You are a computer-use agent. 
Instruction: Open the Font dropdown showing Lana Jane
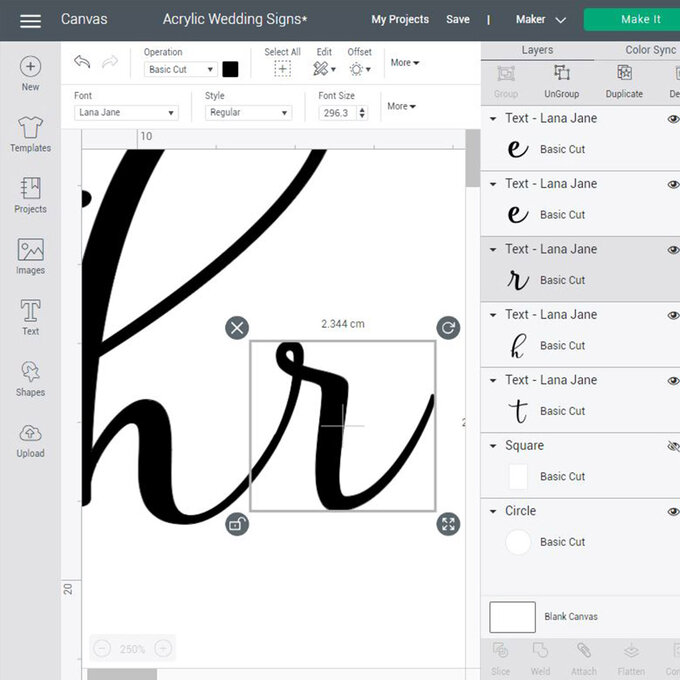[x=126, y=113]
